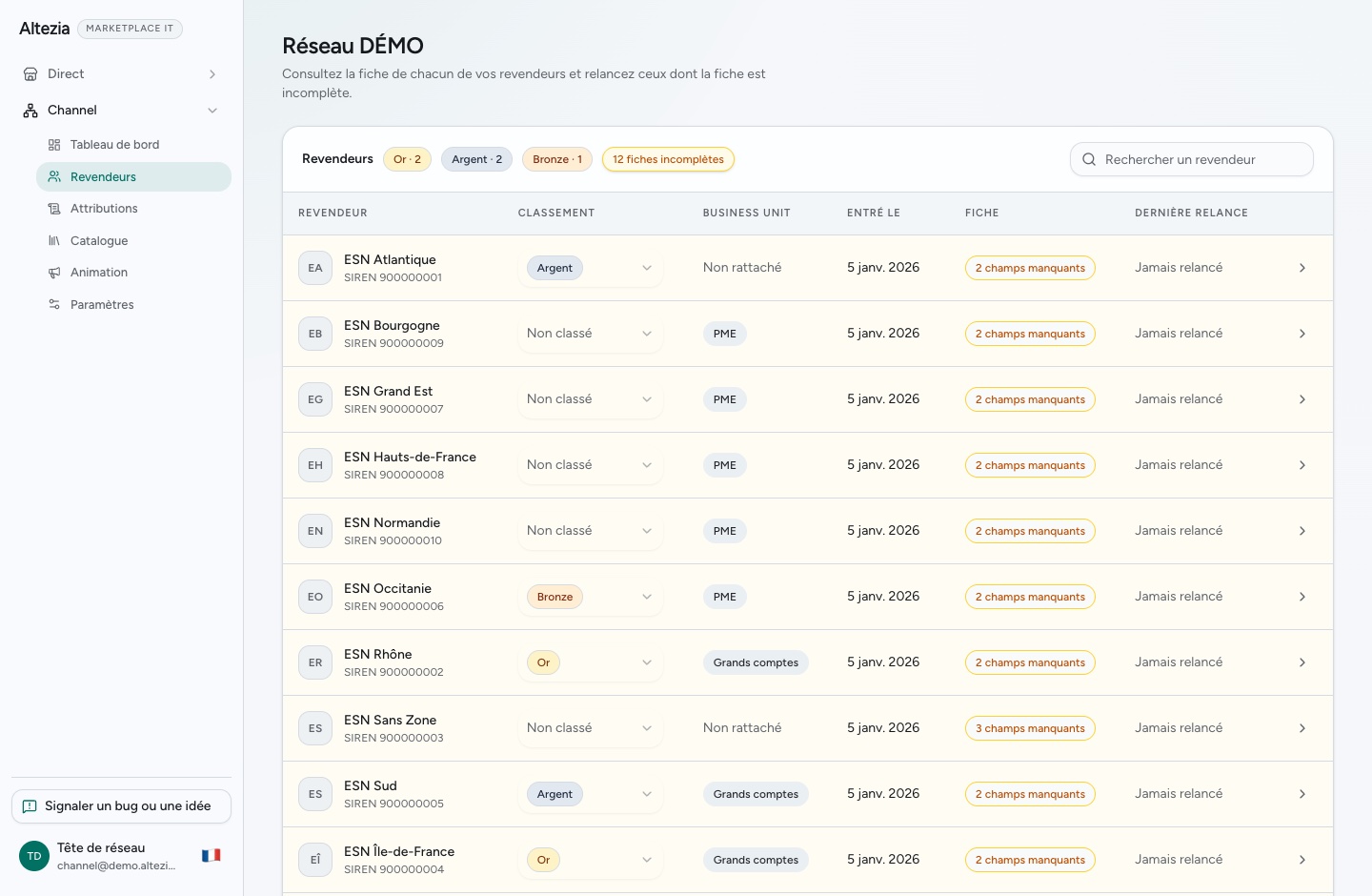Click the Channel network icon in sidebar
Image resolution: width=1372 pixels, height=896 pixels.
[x=30, y=111]
